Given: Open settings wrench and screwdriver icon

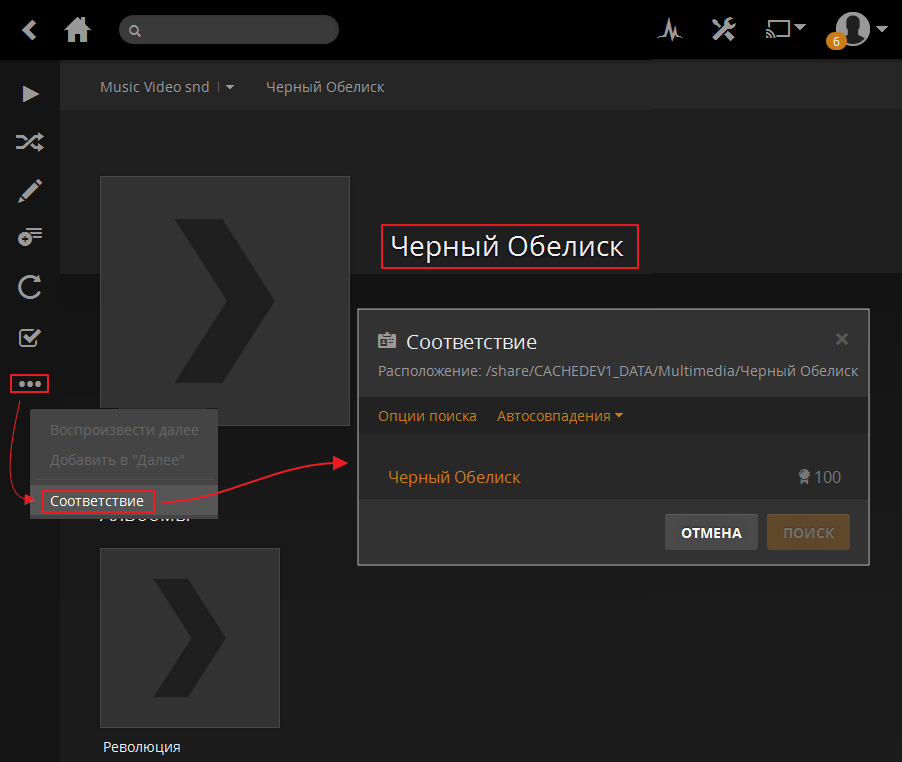Looking at the screenshot, I should coord(723,29).
